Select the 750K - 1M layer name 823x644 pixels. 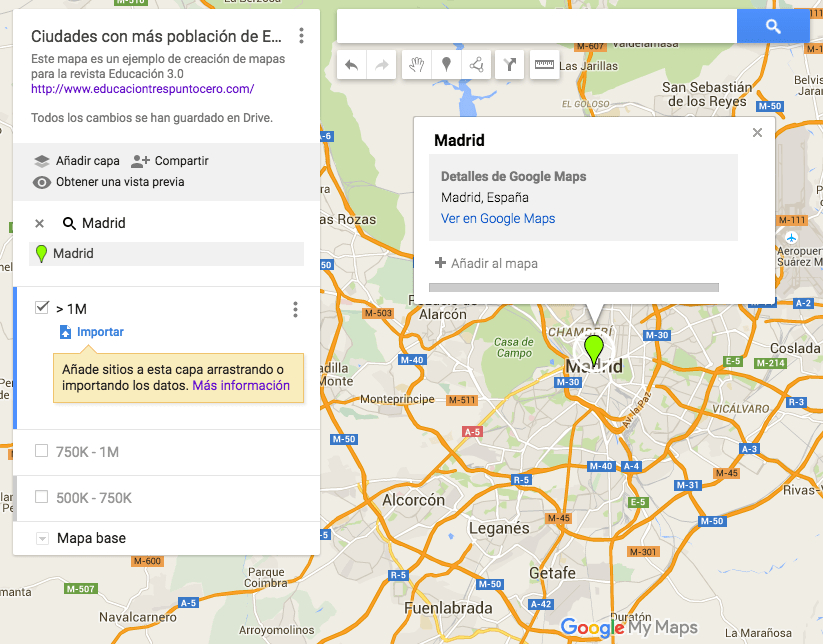88,452
